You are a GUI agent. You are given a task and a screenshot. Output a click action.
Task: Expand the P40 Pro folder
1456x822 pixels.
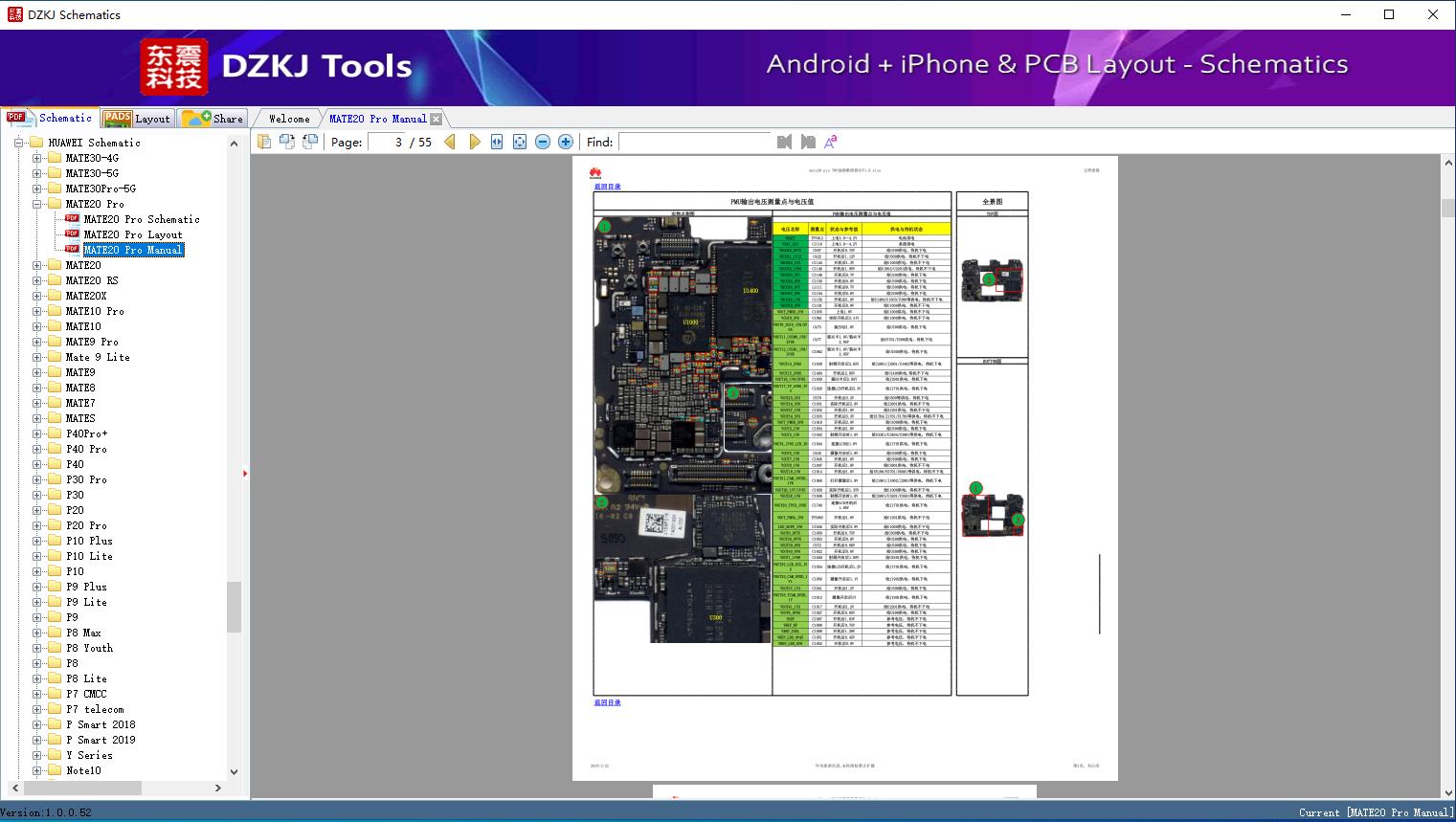click(x=36, y=449)
